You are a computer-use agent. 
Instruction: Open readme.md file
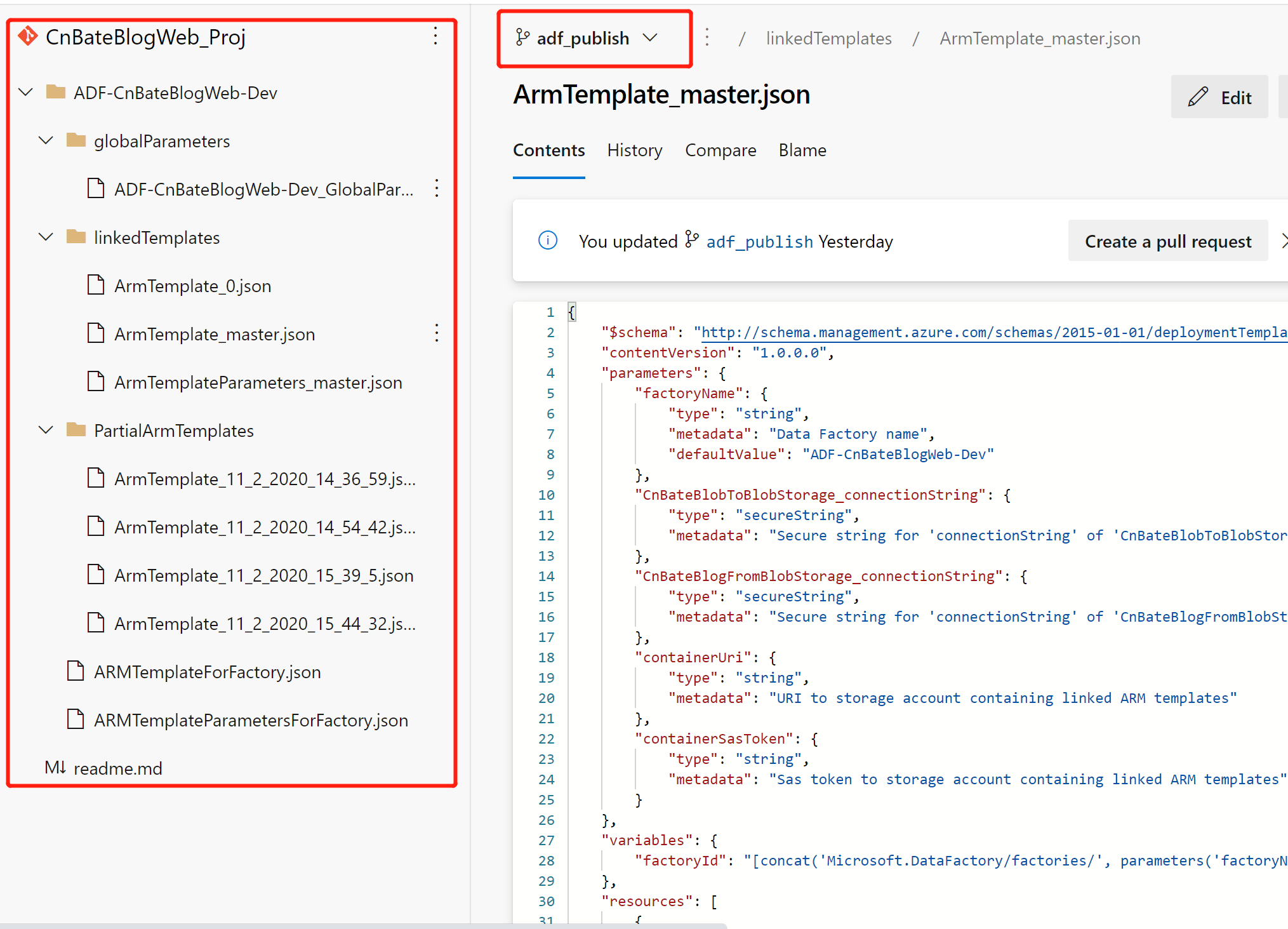(118, 768)
